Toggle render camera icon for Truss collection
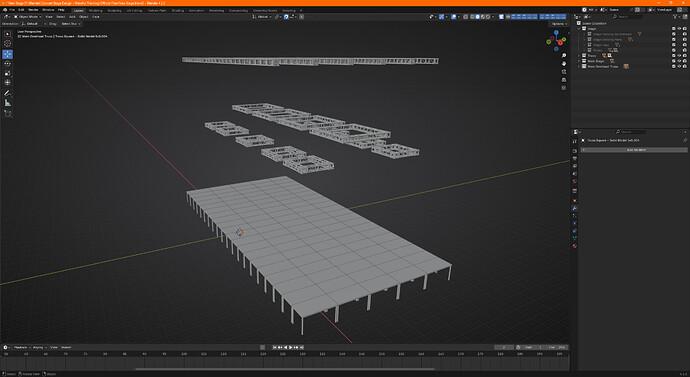This screenshot has width=690, height=377. pos(685,56)
